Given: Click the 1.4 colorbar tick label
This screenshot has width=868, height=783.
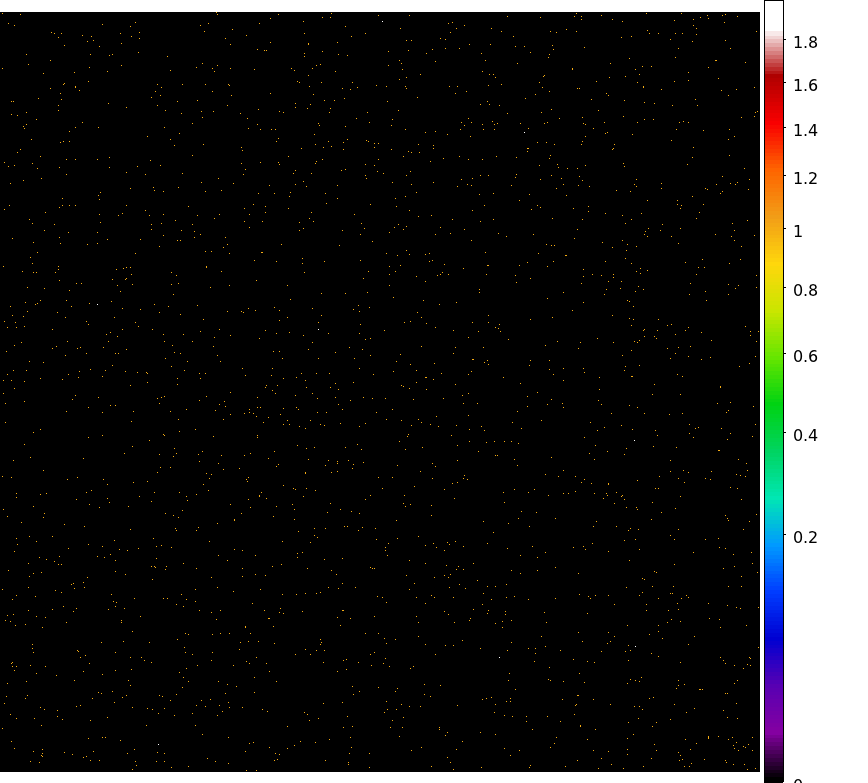Looking at the screenshot, I should point(805,130).
